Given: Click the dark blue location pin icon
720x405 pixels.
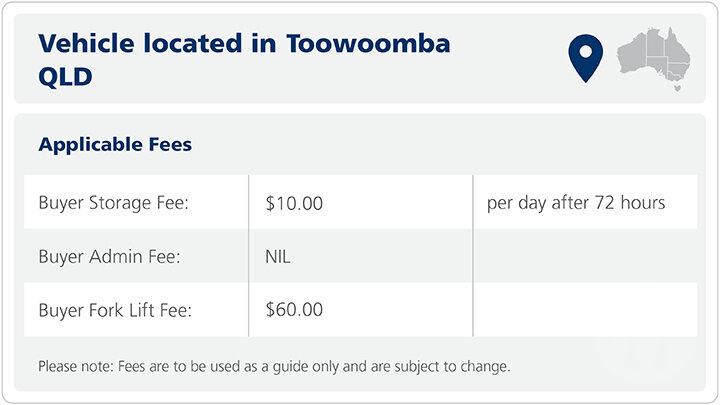Looking at the screenshot, I should (585, 57).
